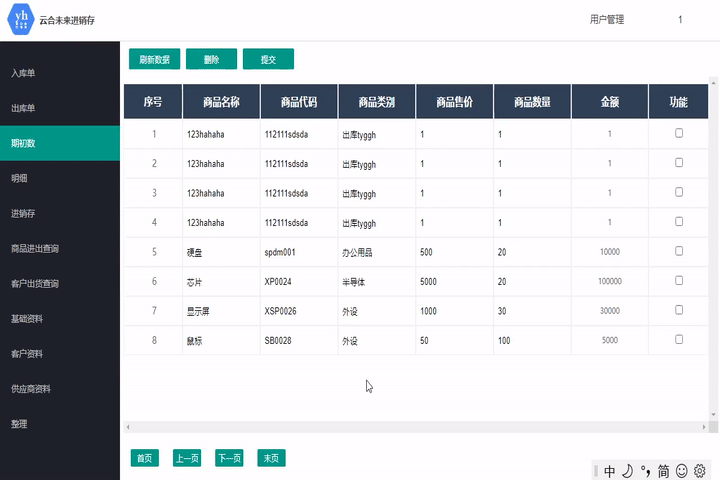Screen dimensions: 720x480
Task: Open the IME emoji smiley icon
Action: 682,470
